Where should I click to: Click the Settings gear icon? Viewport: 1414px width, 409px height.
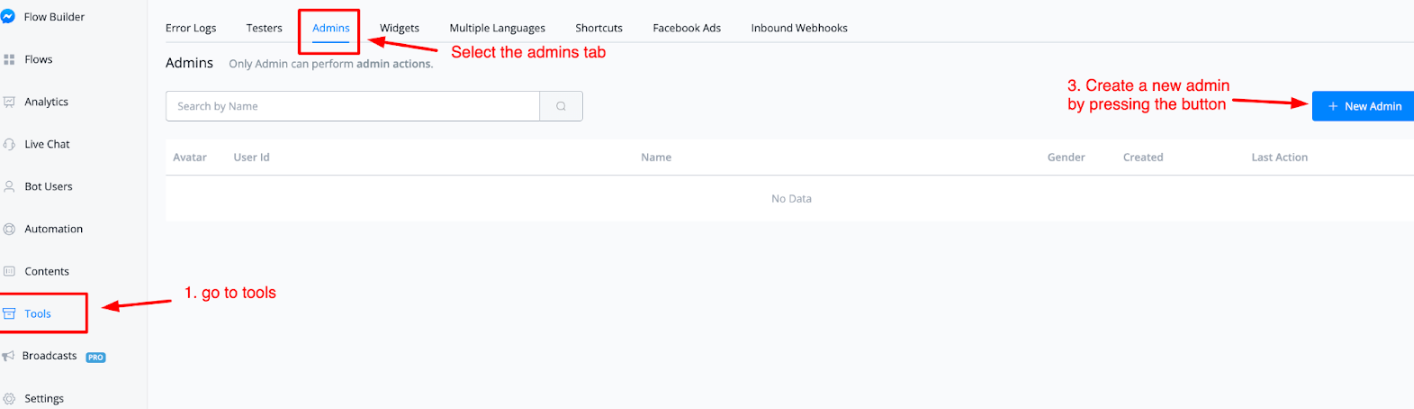click(x=9, y=398)
